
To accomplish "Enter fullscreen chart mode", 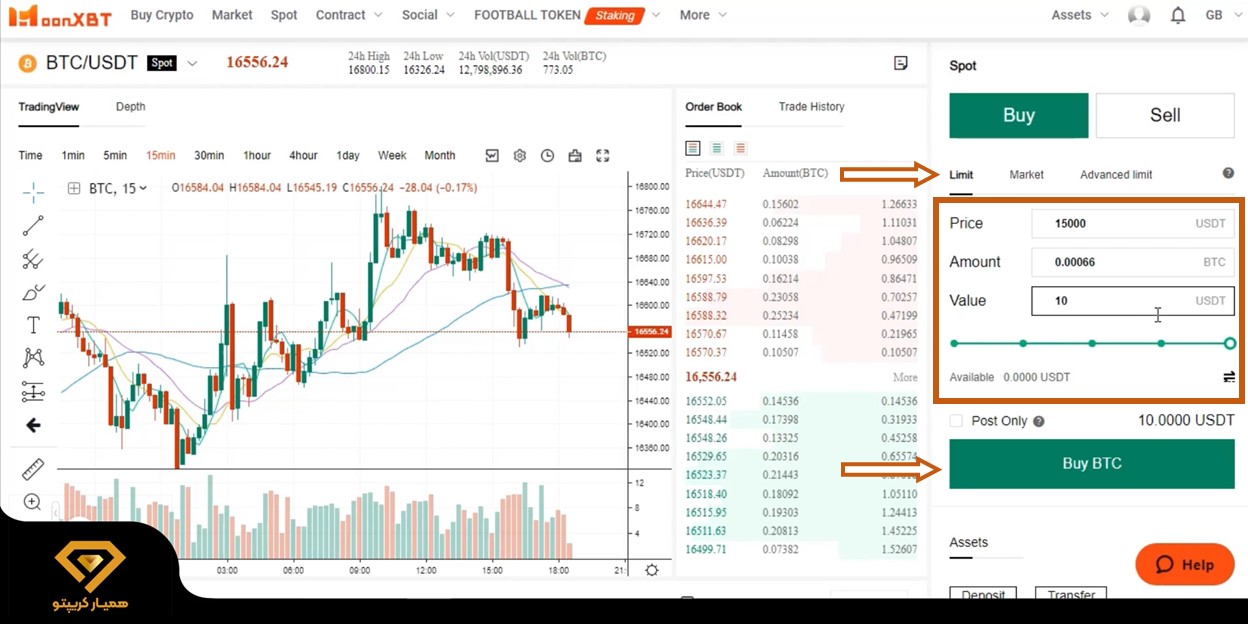I will click(x=602, y=156).
